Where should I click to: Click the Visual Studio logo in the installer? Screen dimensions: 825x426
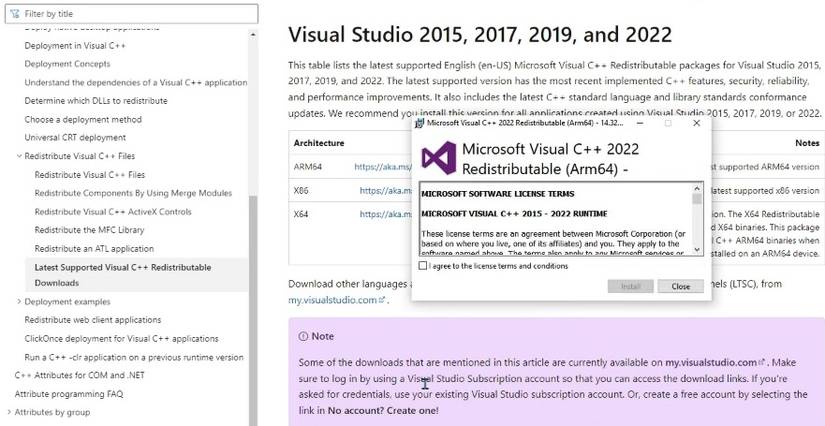click(439, 157)
